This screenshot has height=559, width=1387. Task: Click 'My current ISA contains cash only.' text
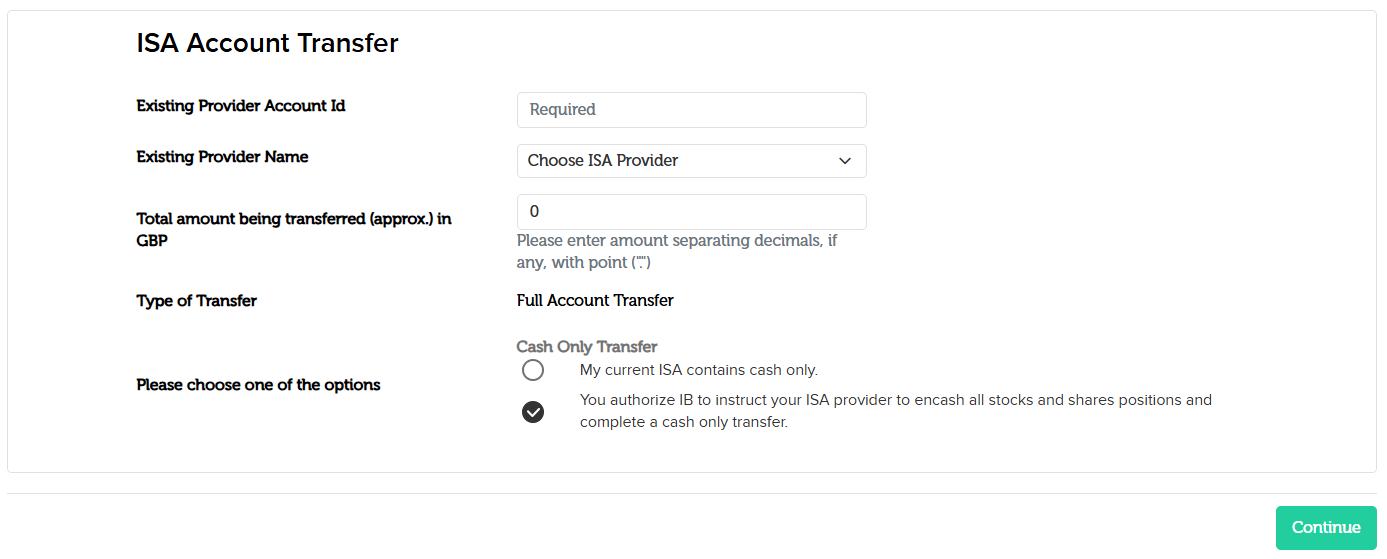(698, 370)
